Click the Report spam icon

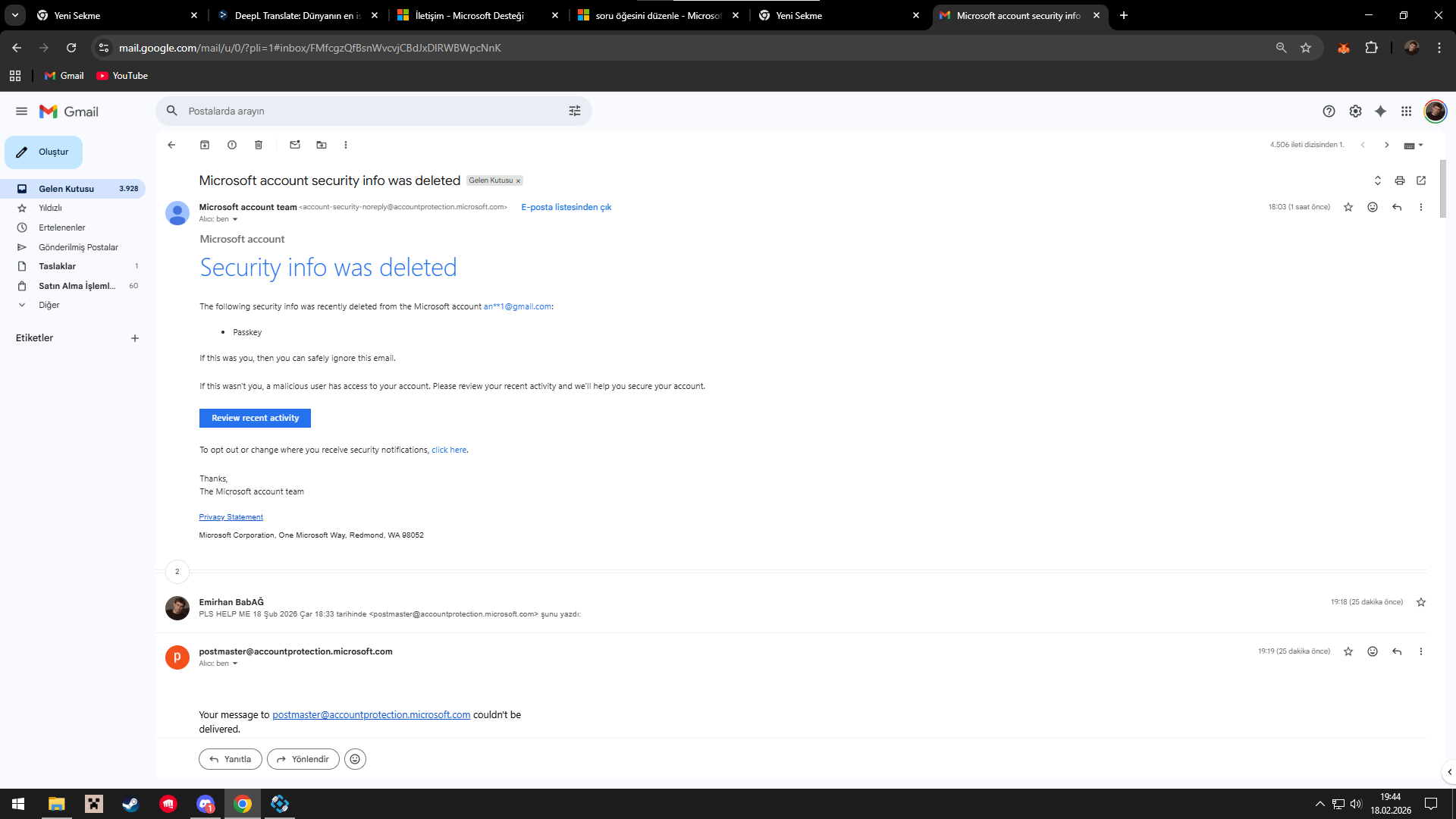tap(232, 145)
